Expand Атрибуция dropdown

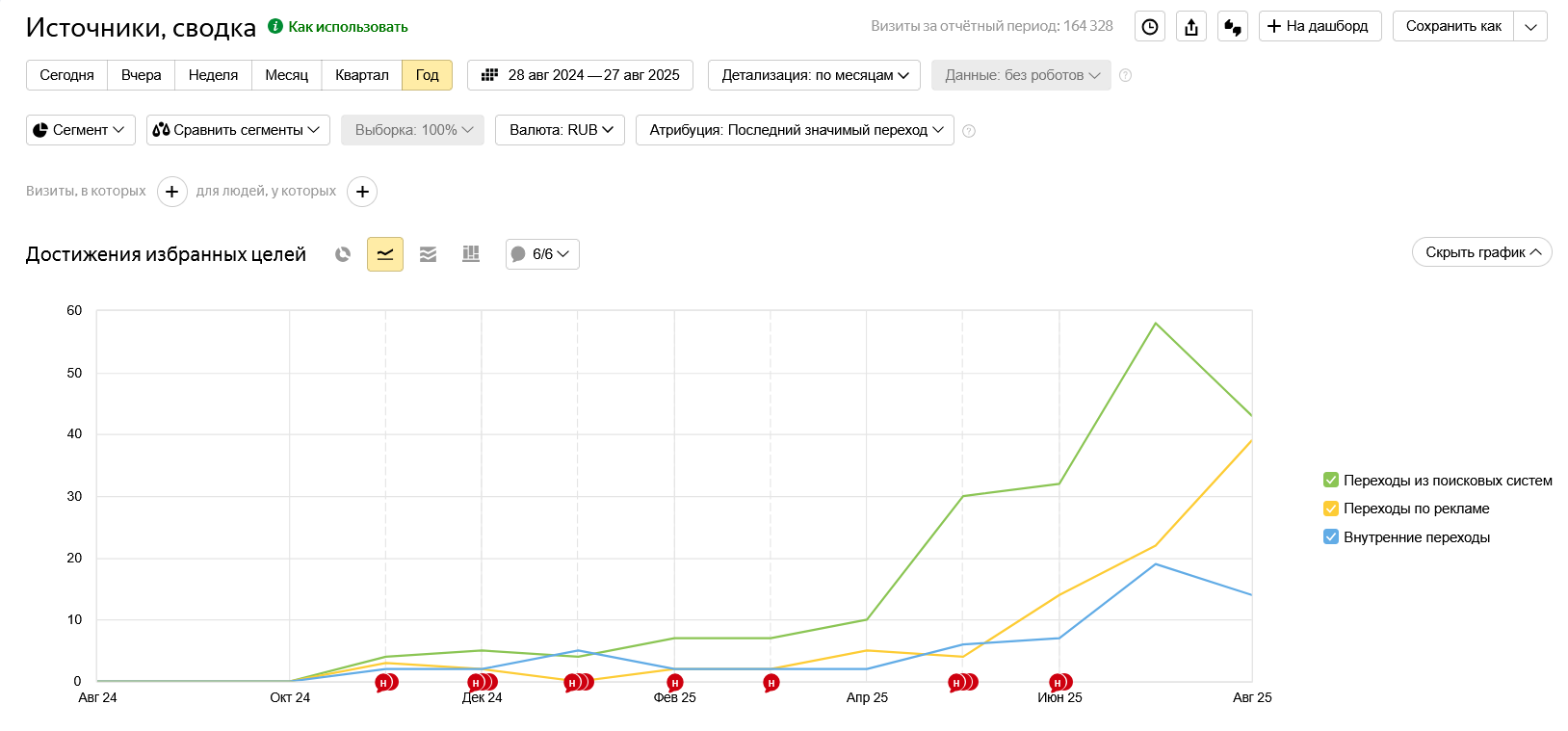coord(795,130)
